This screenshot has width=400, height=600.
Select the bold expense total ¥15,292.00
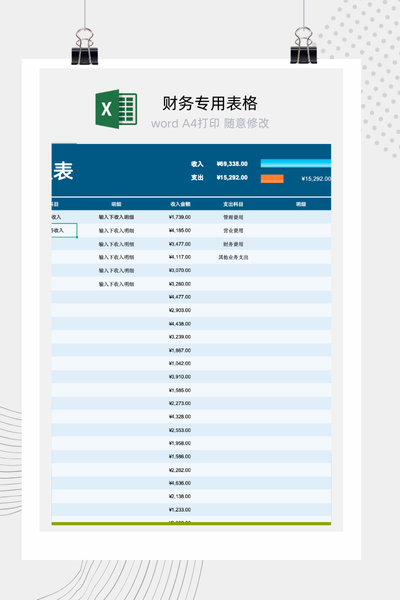tap(232, 178)
